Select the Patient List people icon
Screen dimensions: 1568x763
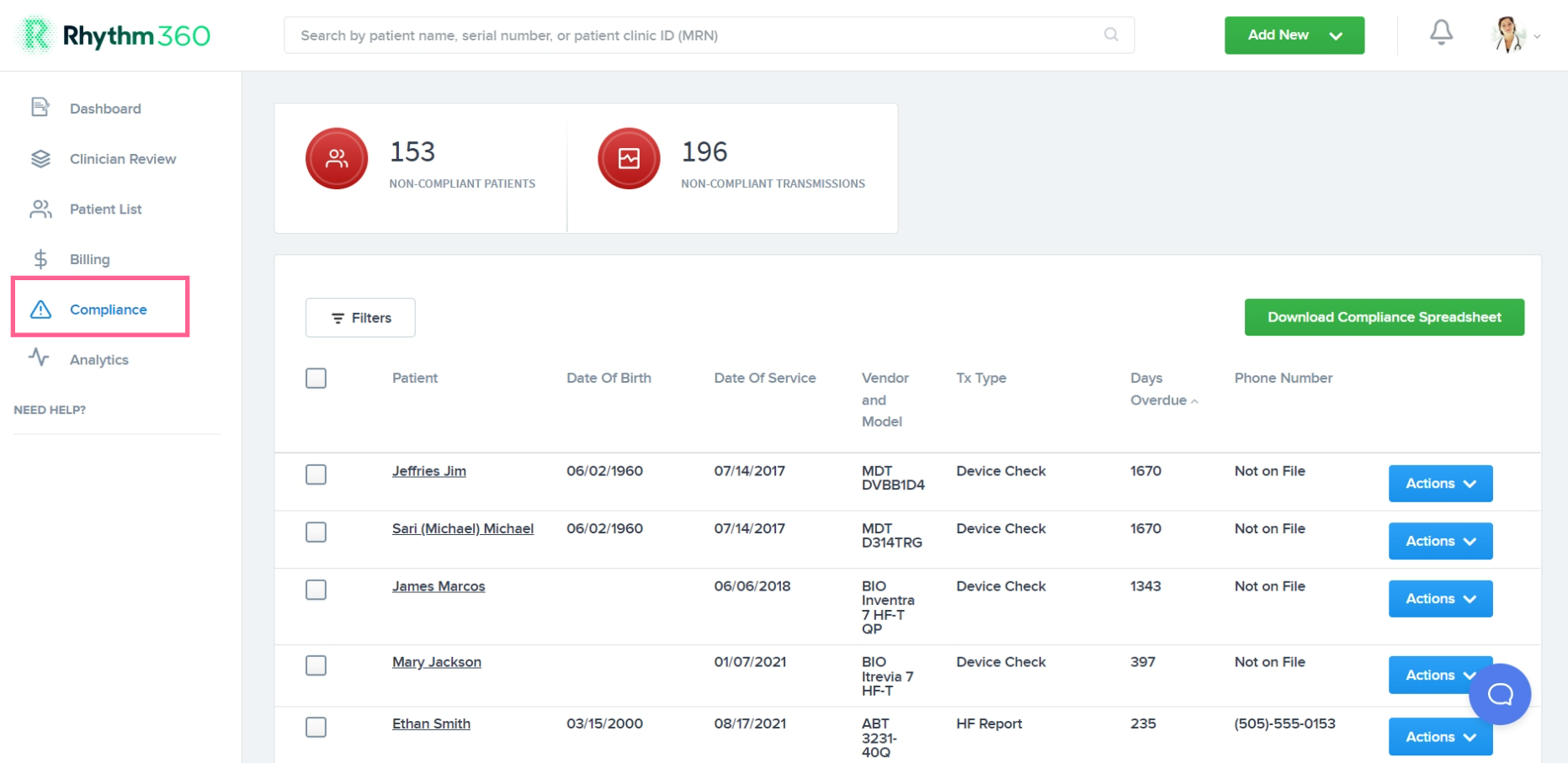click(x=40, y=209)
